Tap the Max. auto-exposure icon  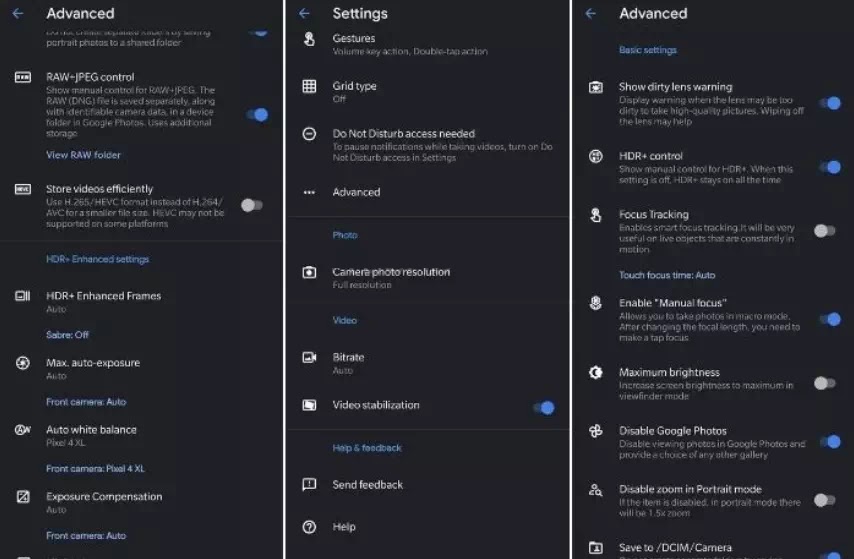tap(22, 363)
